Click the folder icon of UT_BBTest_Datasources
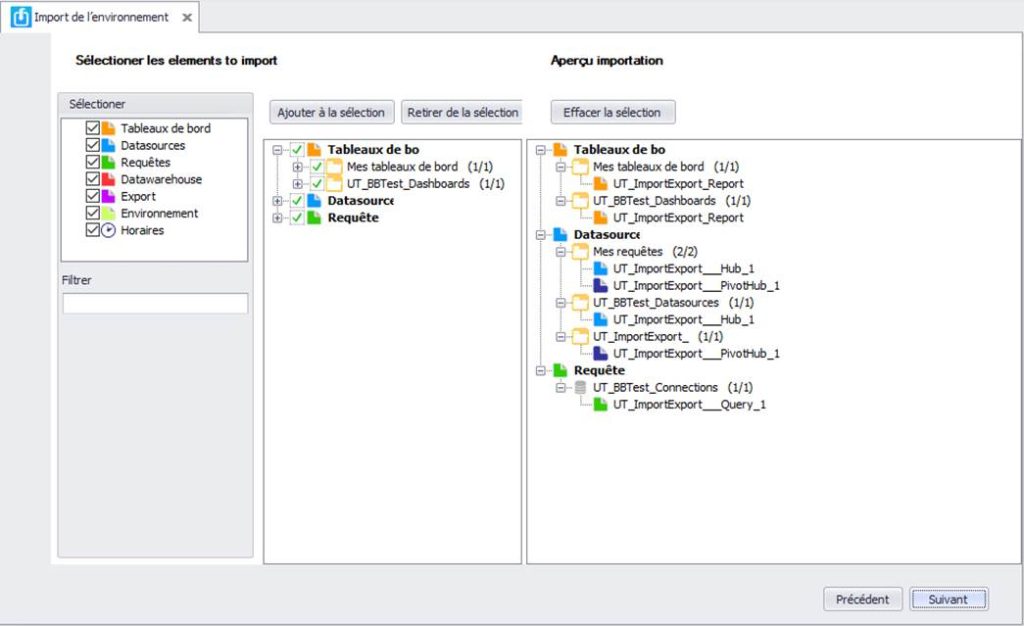This screenshot has width=1024, height=626. point(580,302)
